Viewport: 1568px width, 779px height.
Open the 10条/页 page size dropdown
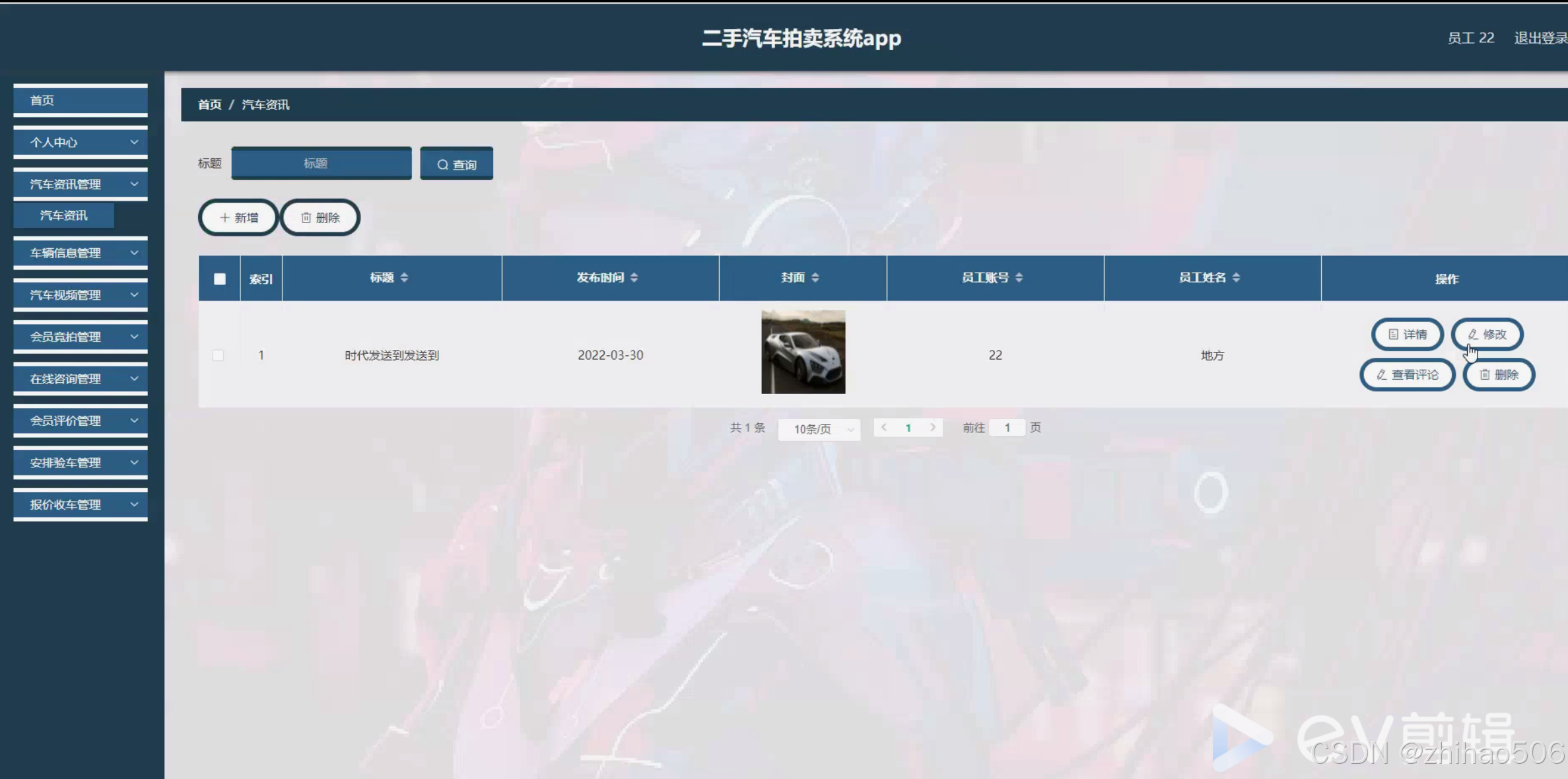tap(819, 428)
